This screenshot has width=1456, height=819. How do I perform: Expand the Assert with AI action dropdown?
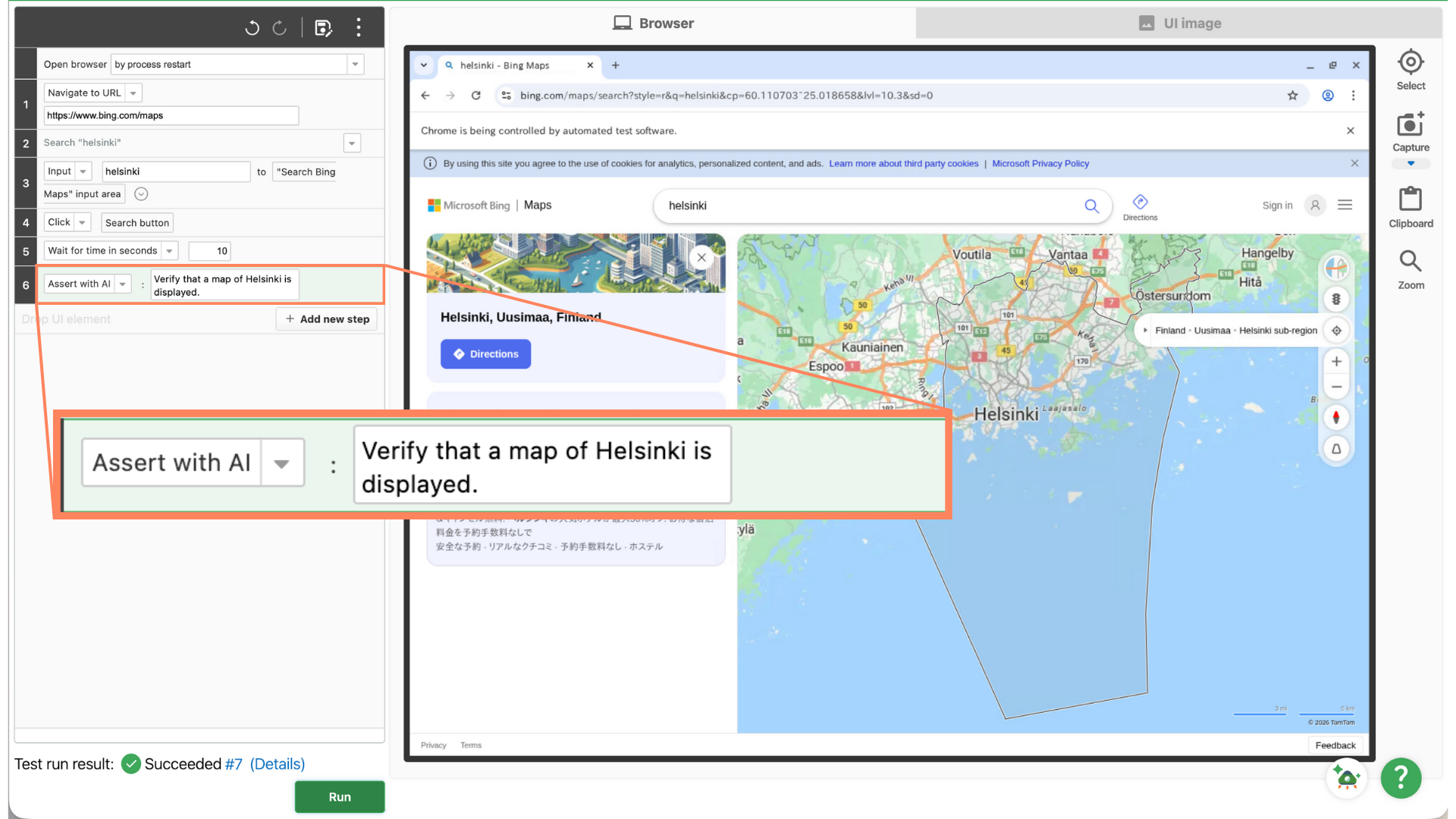coord(123,284)
